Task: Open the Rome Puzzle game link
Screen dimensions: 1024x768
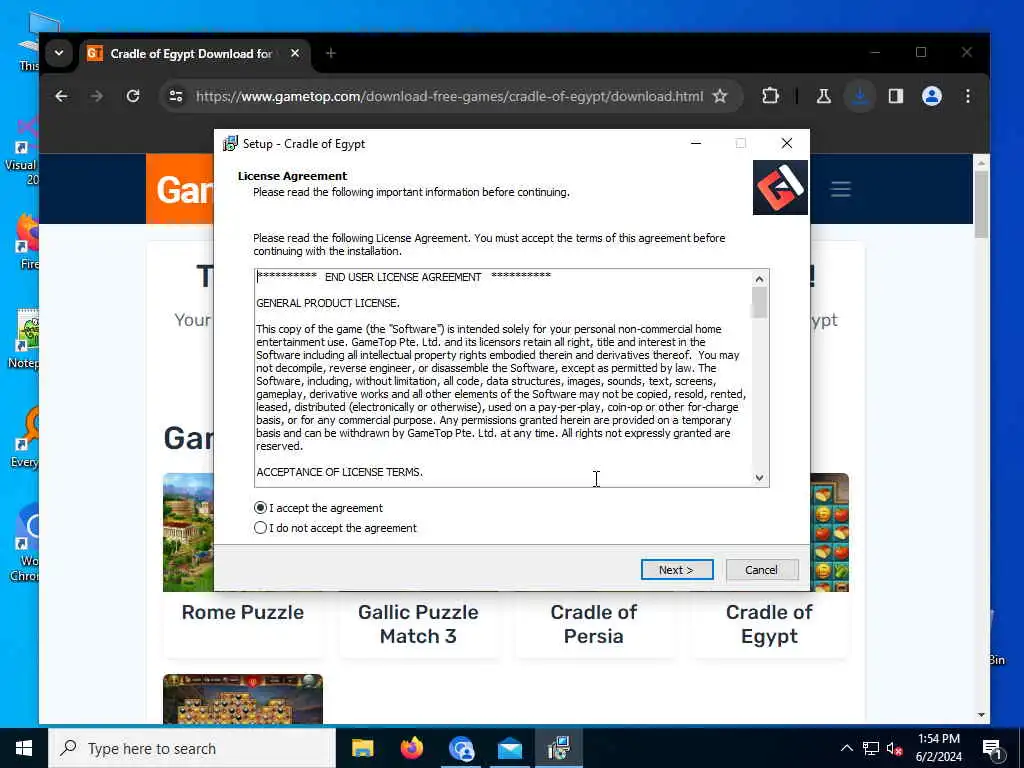Action: [243, 612]
